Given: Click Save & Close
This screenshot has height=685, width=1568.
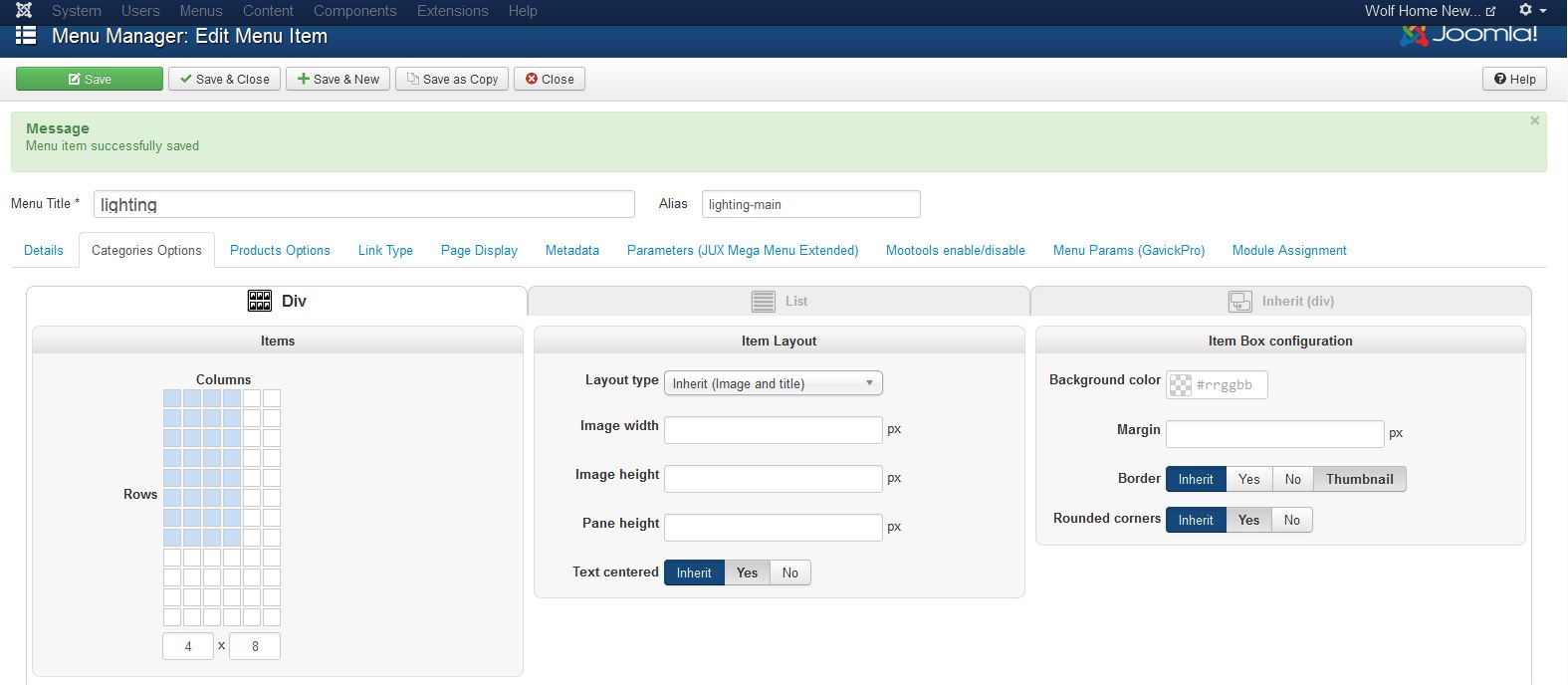Looking at the screenshot, I should pyautogui.click(x=225, y=79).
